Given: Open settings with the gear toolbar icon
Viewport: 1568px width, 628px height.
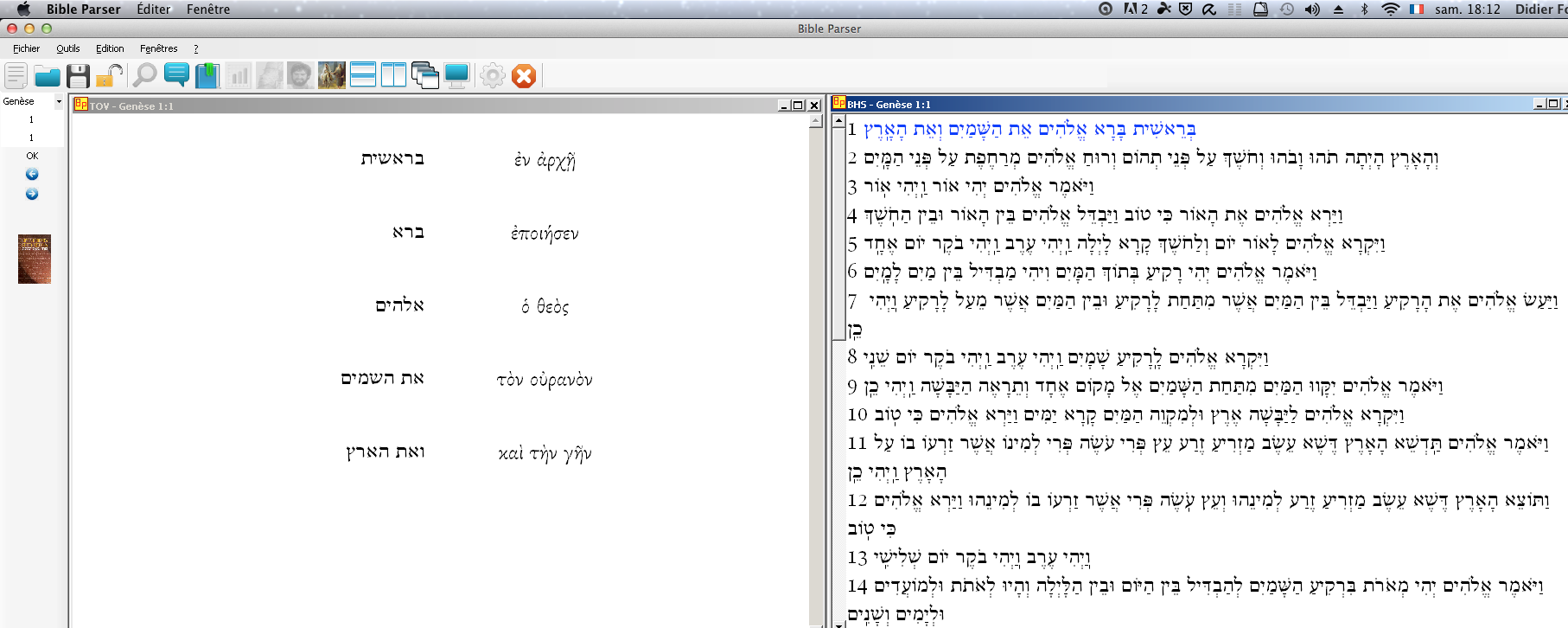Looking at the screenshot, I should point(493,76).
